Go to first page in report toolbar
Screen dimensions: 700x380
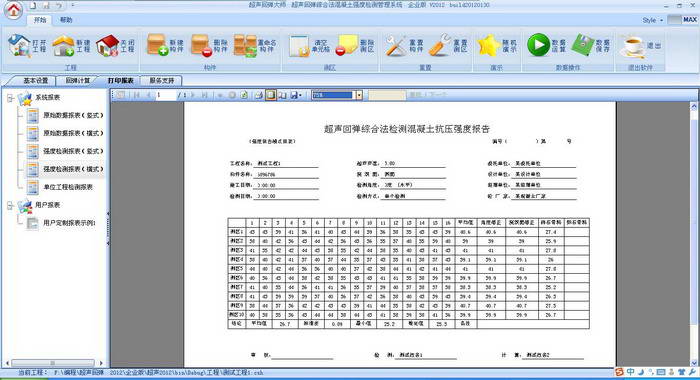pos(137,95)
